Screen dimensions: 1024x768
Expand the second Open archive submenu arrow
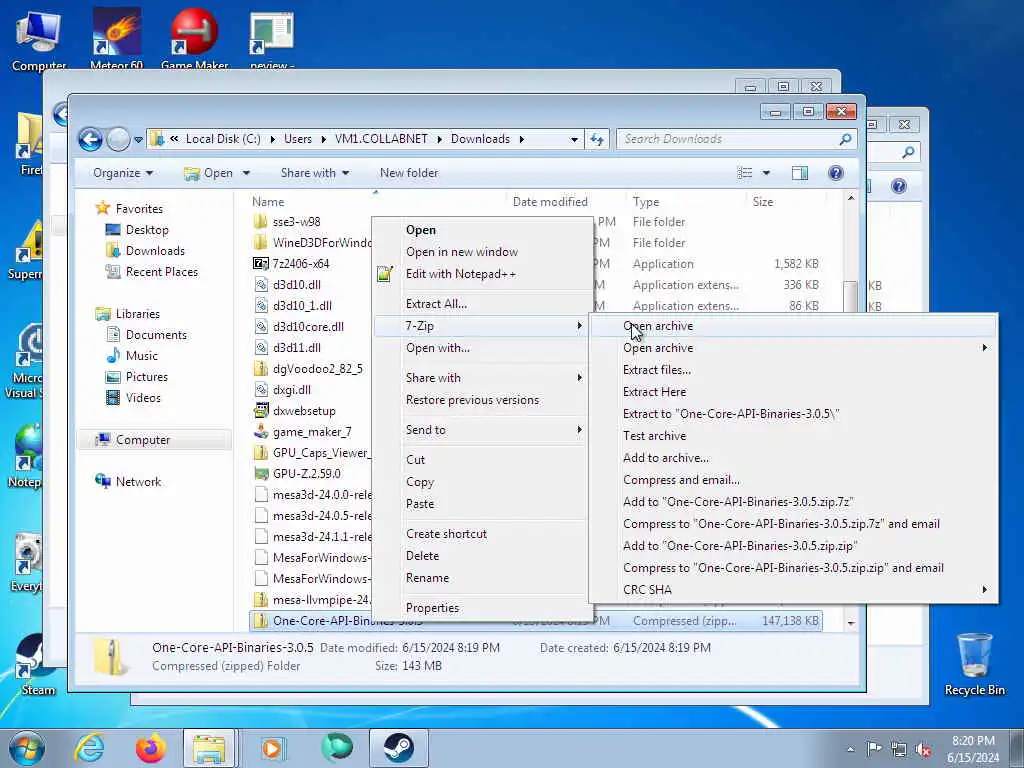tap(985, 348)
